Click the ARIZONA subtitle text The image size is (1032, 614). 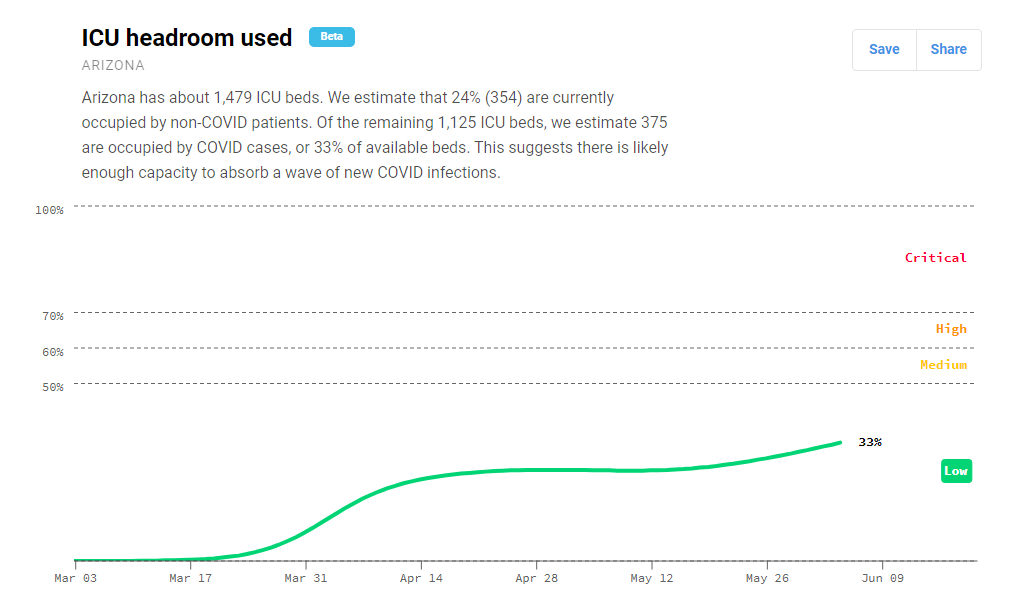(113, 66)
